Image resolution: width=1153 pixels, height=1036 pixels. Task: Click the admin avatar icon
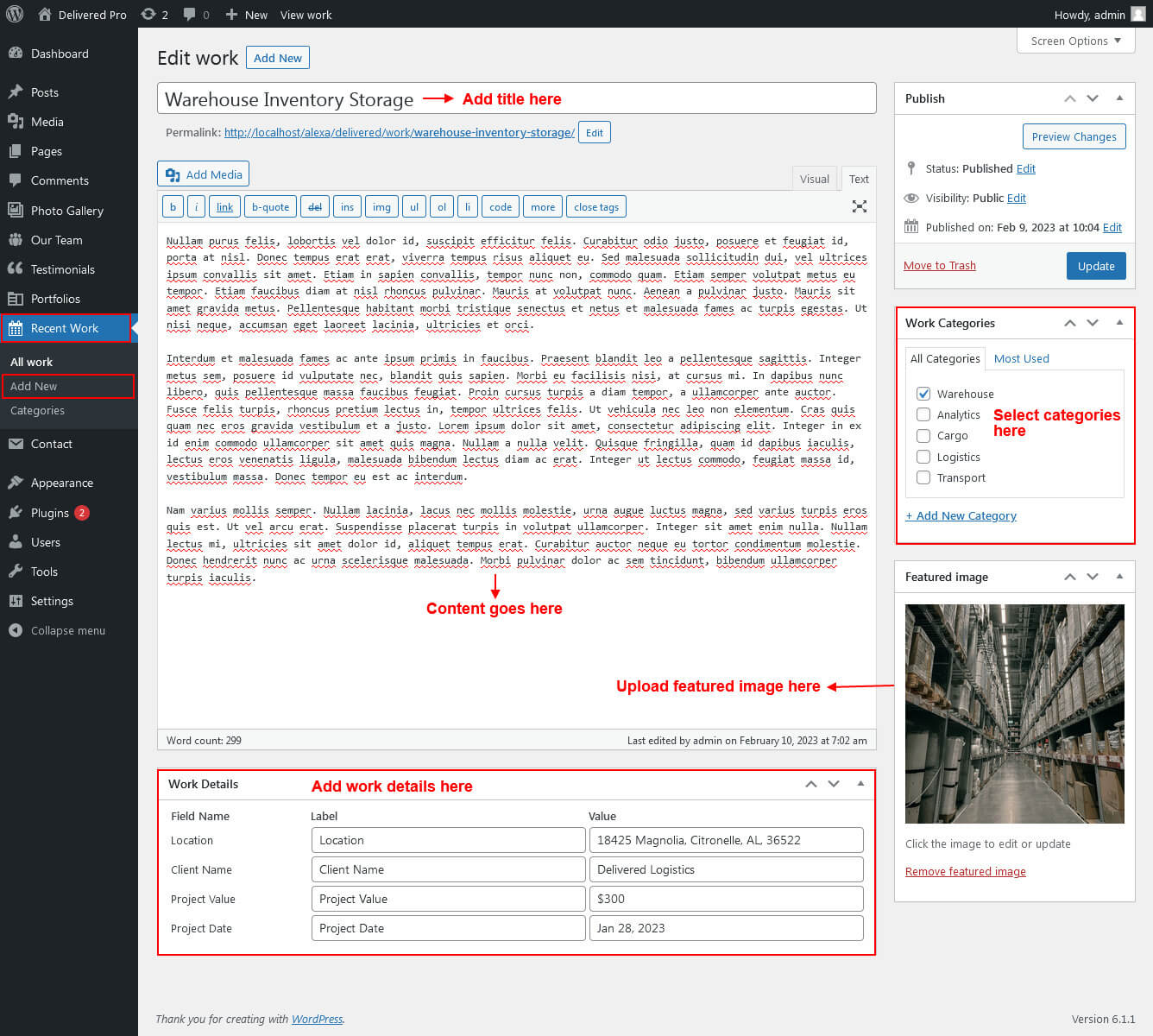click(1138, 14)
